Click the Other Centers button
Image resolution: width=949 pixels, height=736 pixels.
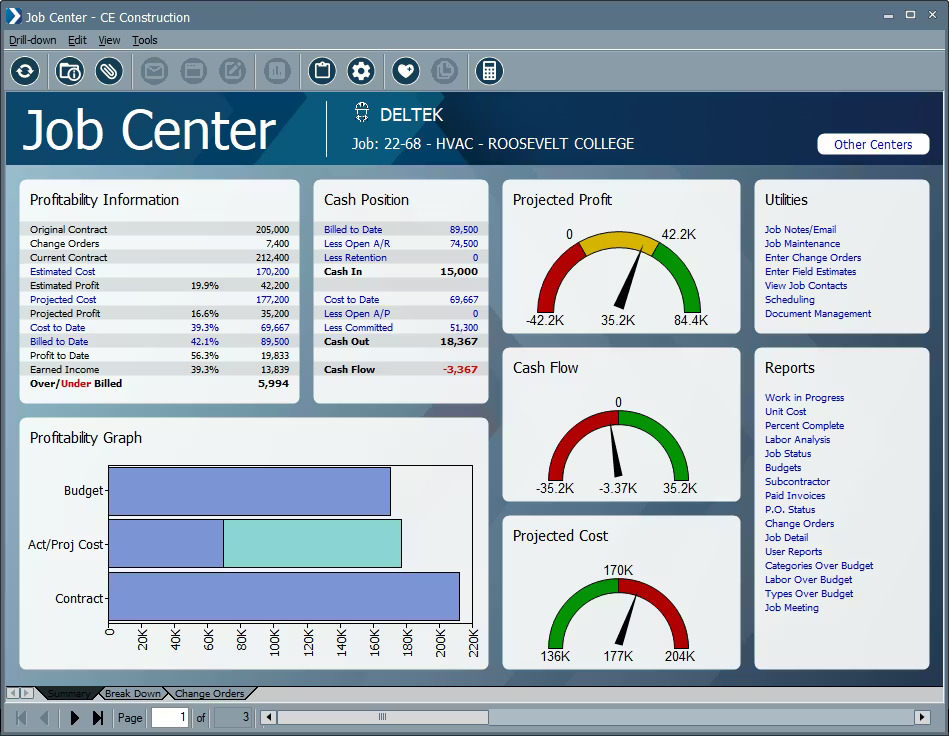tap(872, 144)
